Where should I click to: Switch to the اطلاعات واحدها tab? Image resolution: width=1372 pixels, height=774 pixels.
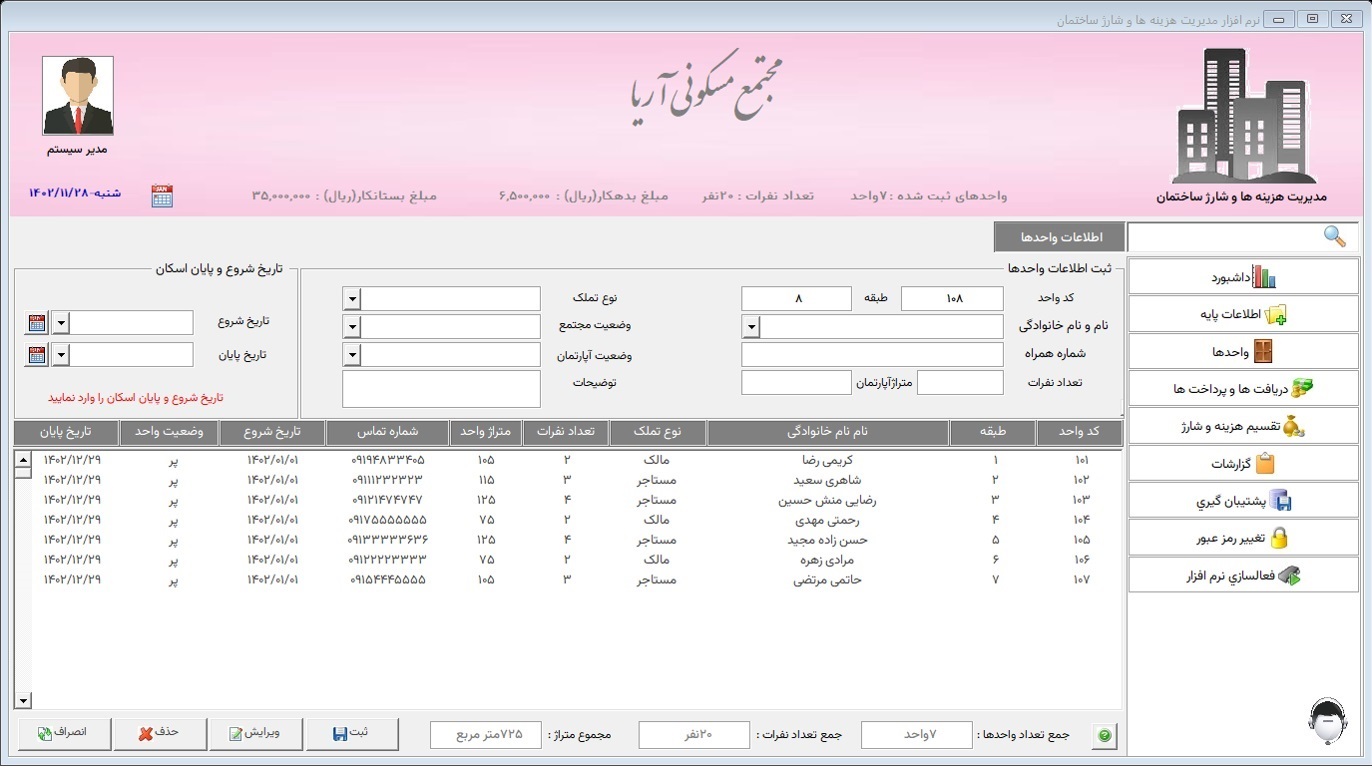pyautogui.click(x=1059, y=237)
